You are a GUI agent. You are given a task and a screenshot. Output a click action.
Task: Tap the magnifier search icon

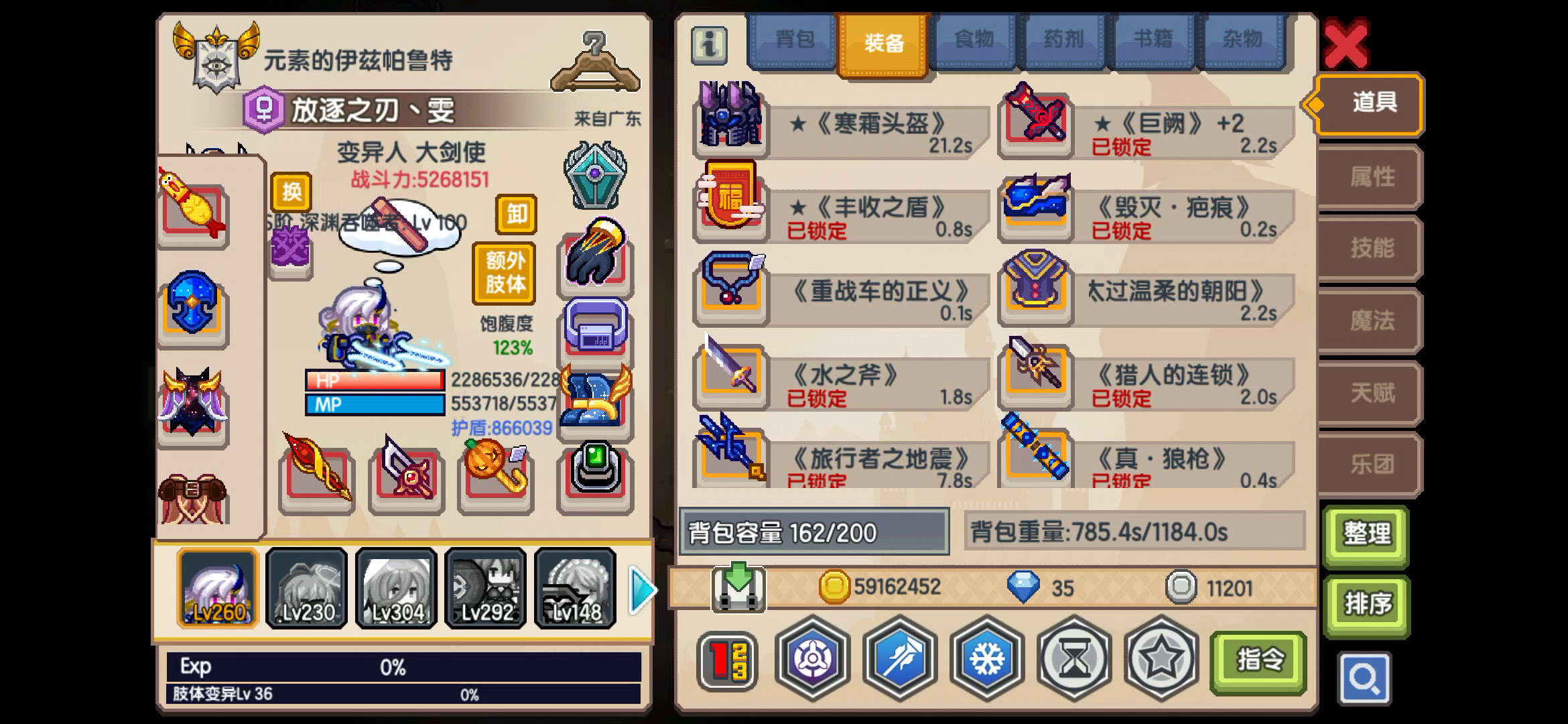click(1364, 678)
